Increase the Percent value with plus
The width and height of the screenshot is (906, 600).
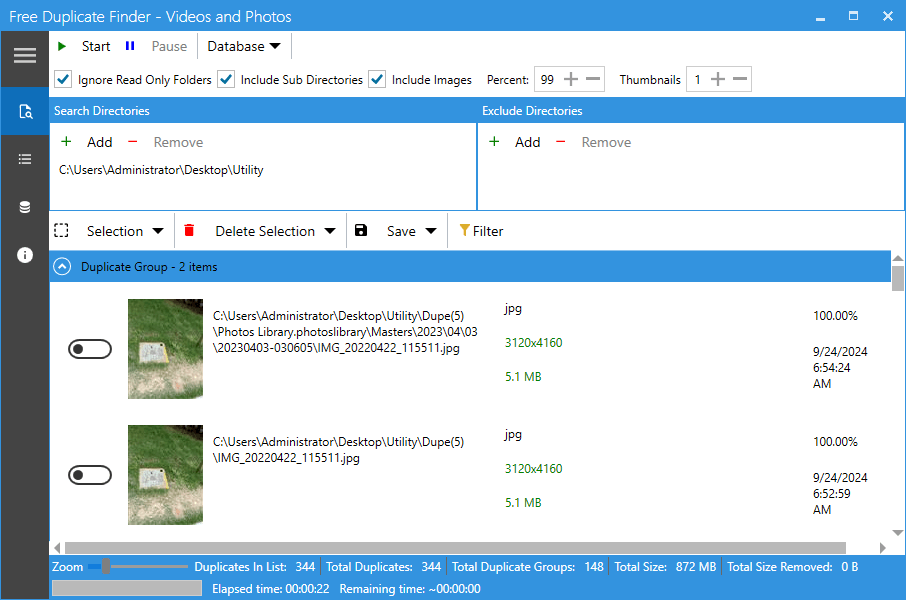pyautogui.click(x=571, y=80)
